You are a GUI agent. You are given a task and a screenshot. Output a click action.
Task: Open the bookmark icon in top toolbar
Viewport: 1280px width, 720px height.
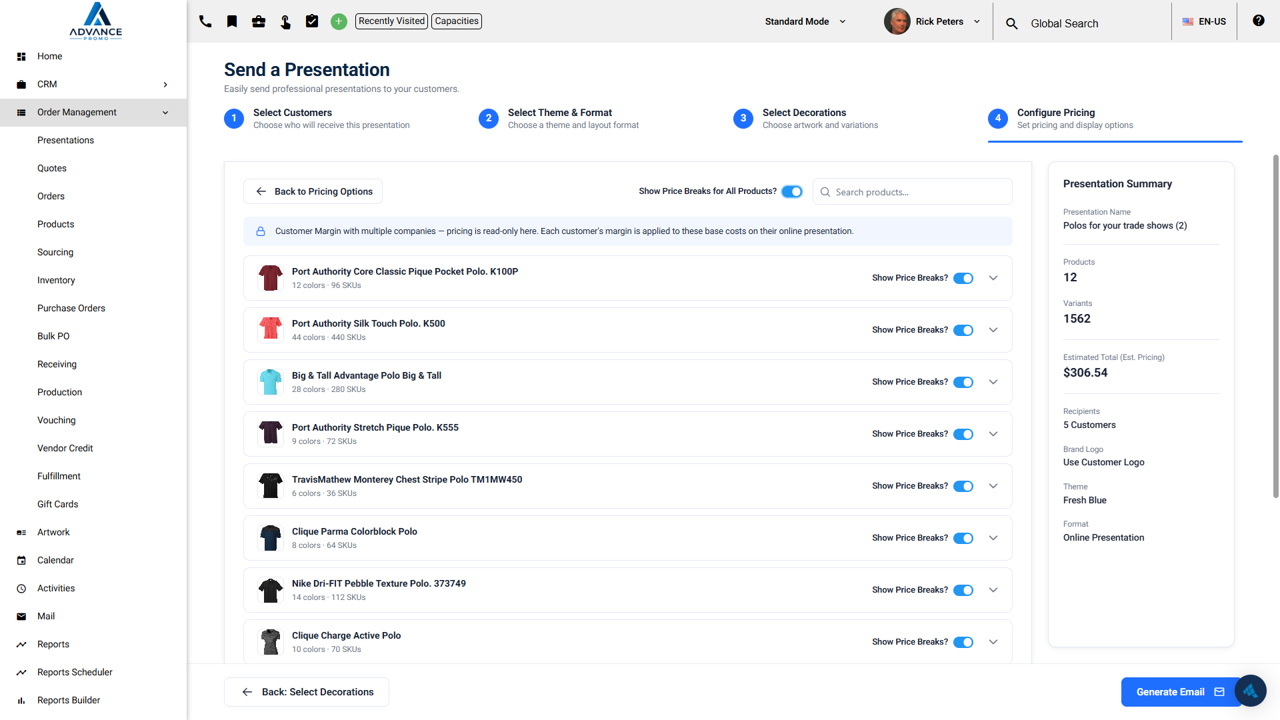coord(232,21)
